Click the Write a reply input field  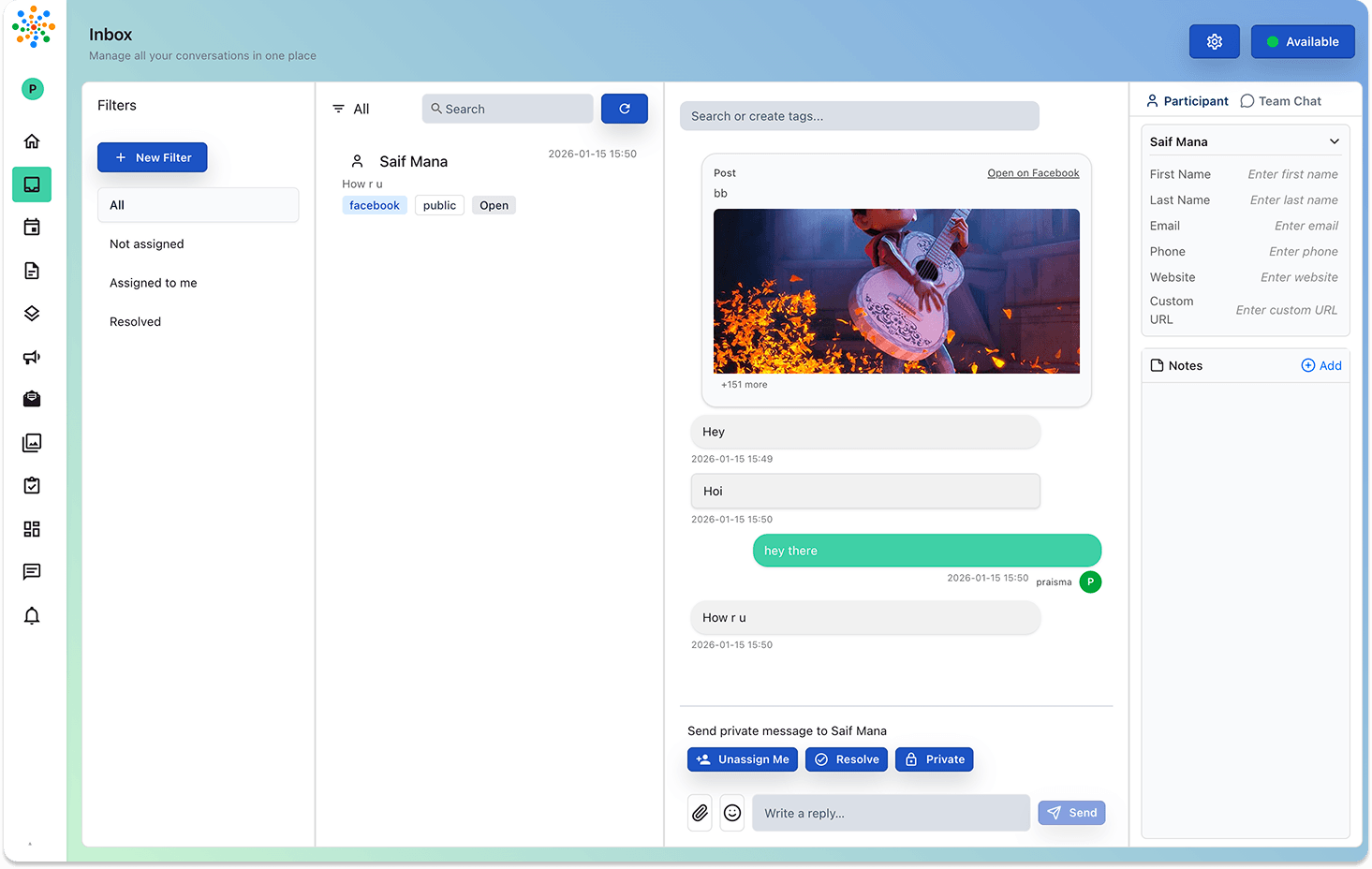[890, 813]
